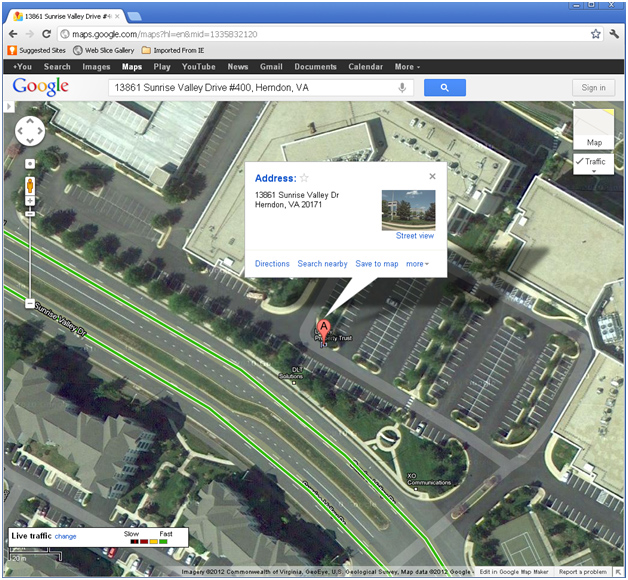Expand the More dropdown in Google bar

tap(407, 67)
